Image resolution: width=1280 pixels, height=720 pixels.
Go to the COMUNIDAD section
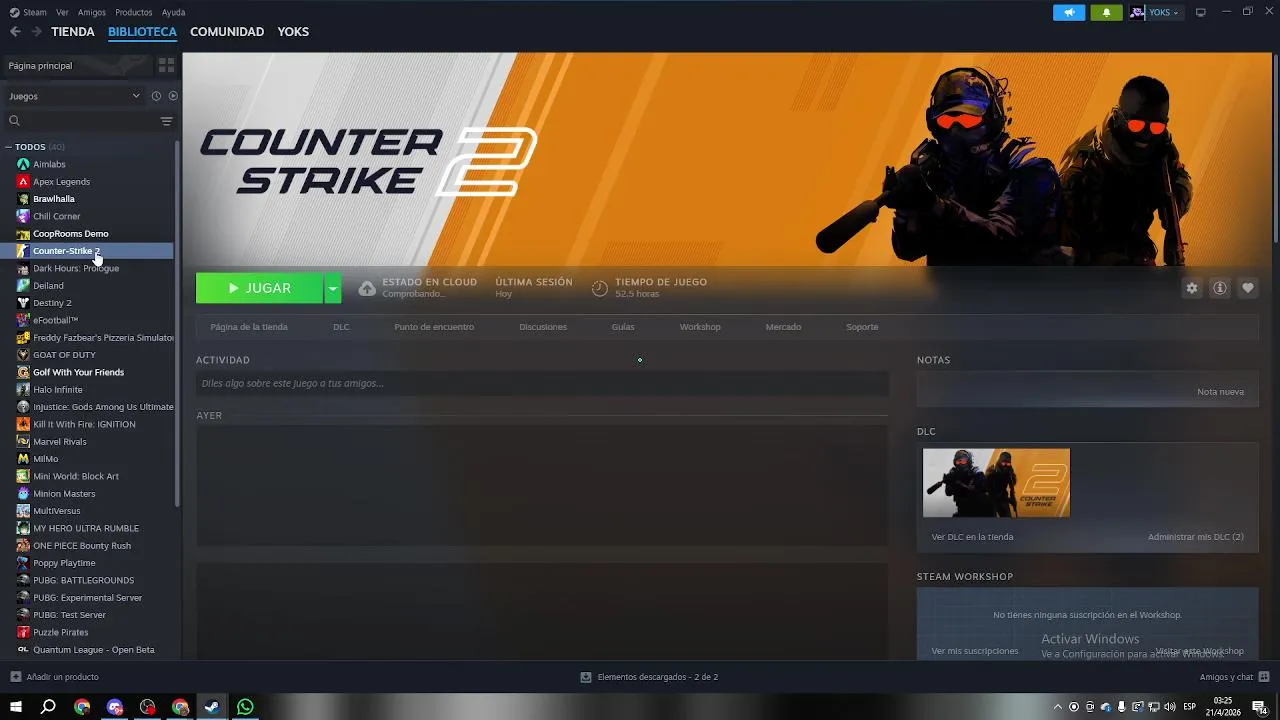[x=227, y=32]
